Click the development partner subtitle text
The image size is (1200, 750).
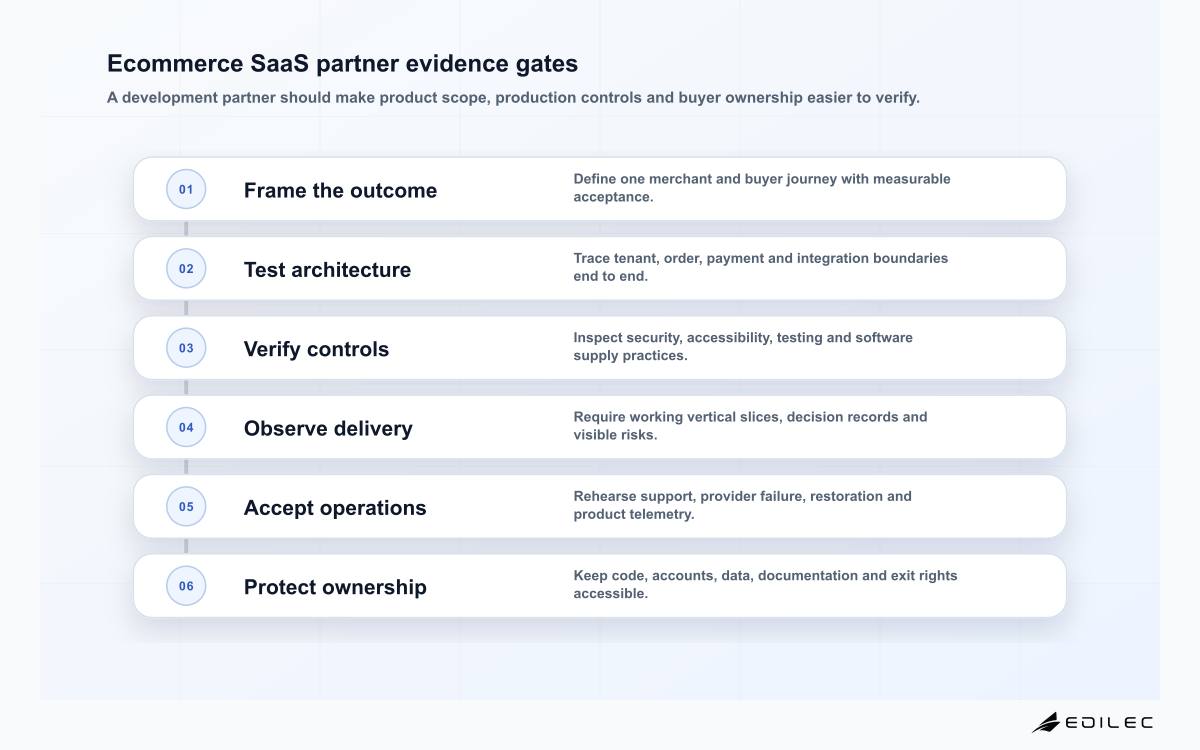[513, 97]
